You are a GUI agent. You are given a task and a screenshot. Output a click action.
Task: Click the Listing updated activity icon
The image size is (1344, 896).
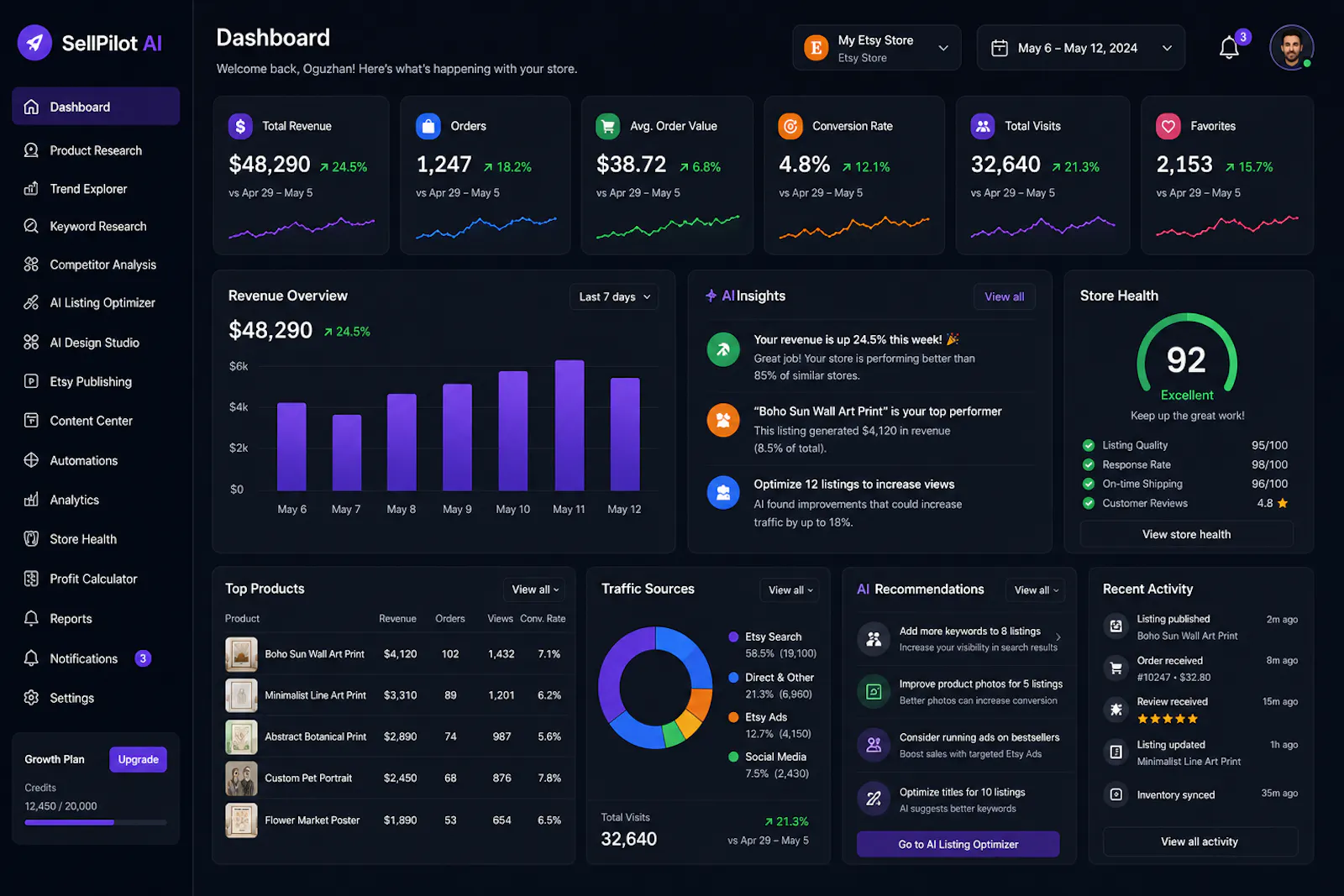[x=1116, y=752]
